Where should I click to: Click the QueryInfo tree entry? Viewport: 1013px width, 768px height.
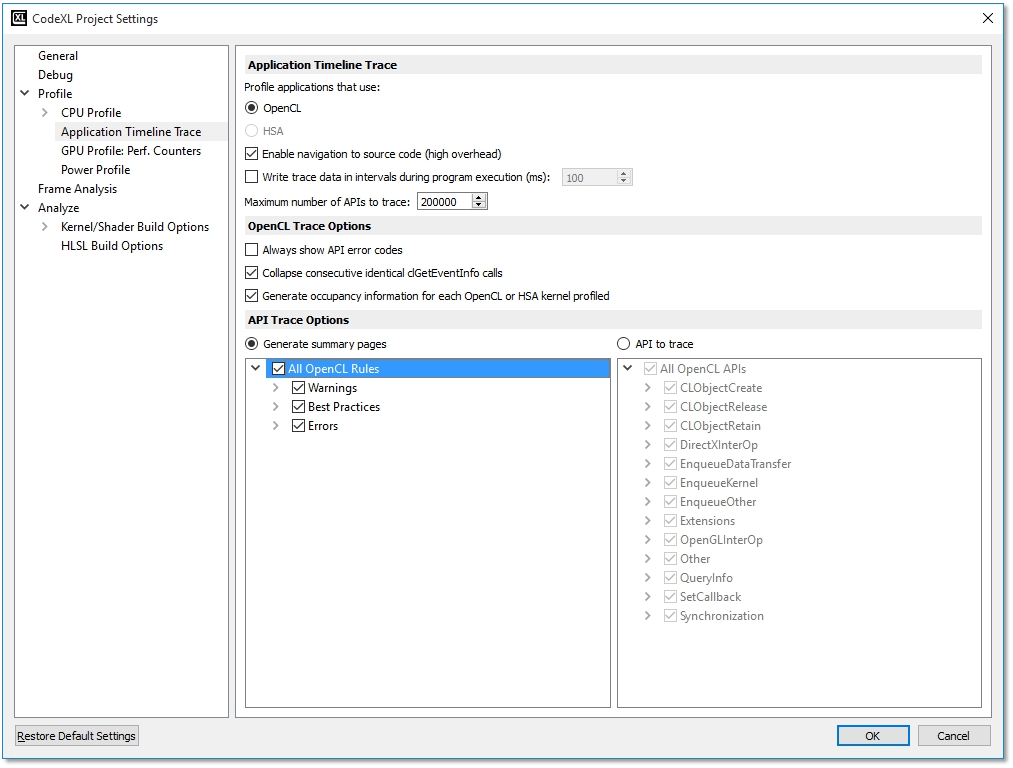tap(706, 578)
